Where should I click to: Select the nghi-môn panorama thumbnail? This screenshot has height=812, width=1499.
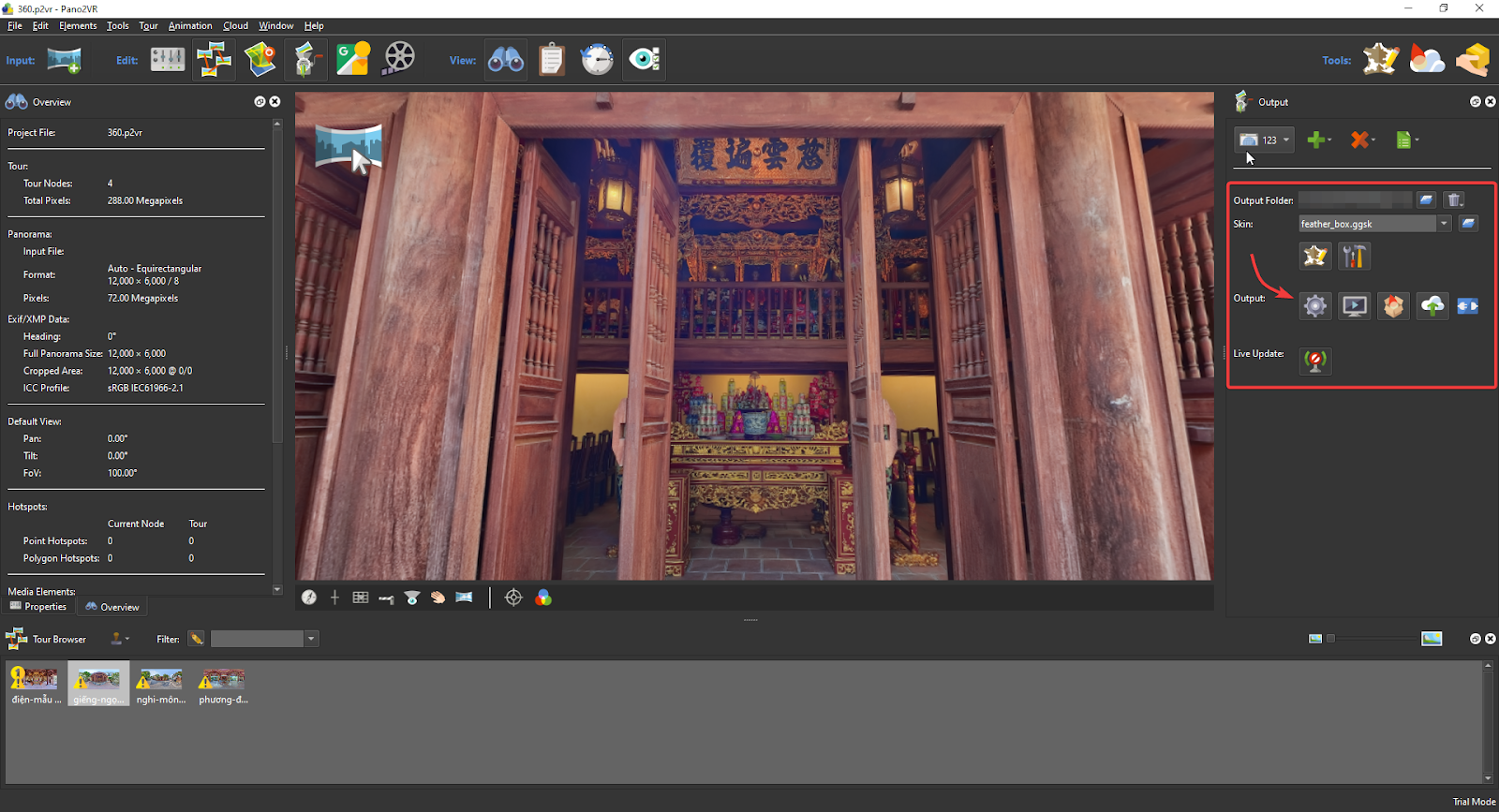coord(161,685)
